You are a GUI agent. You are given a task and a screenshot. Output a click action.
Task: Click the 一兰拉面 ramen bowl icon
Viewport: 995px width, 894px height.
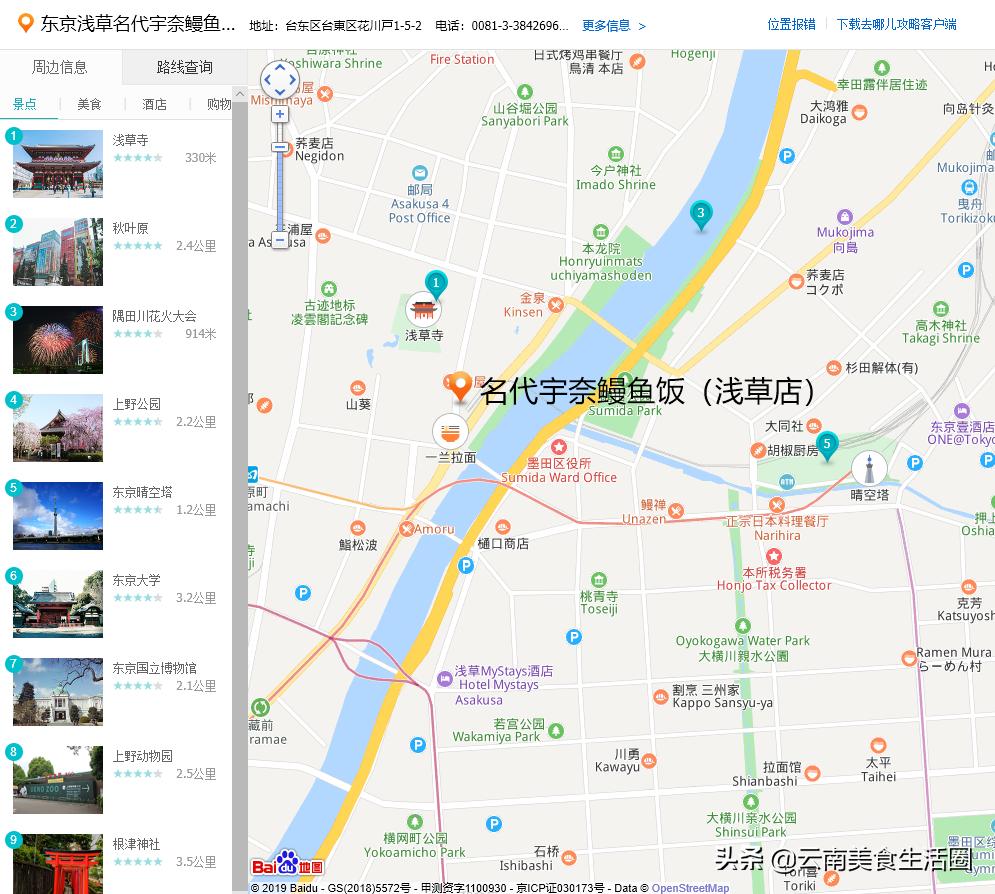[x=451, y=432]
